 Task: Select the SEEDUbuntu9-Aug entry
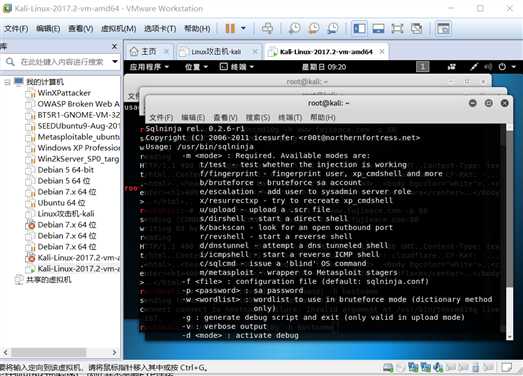78,126
